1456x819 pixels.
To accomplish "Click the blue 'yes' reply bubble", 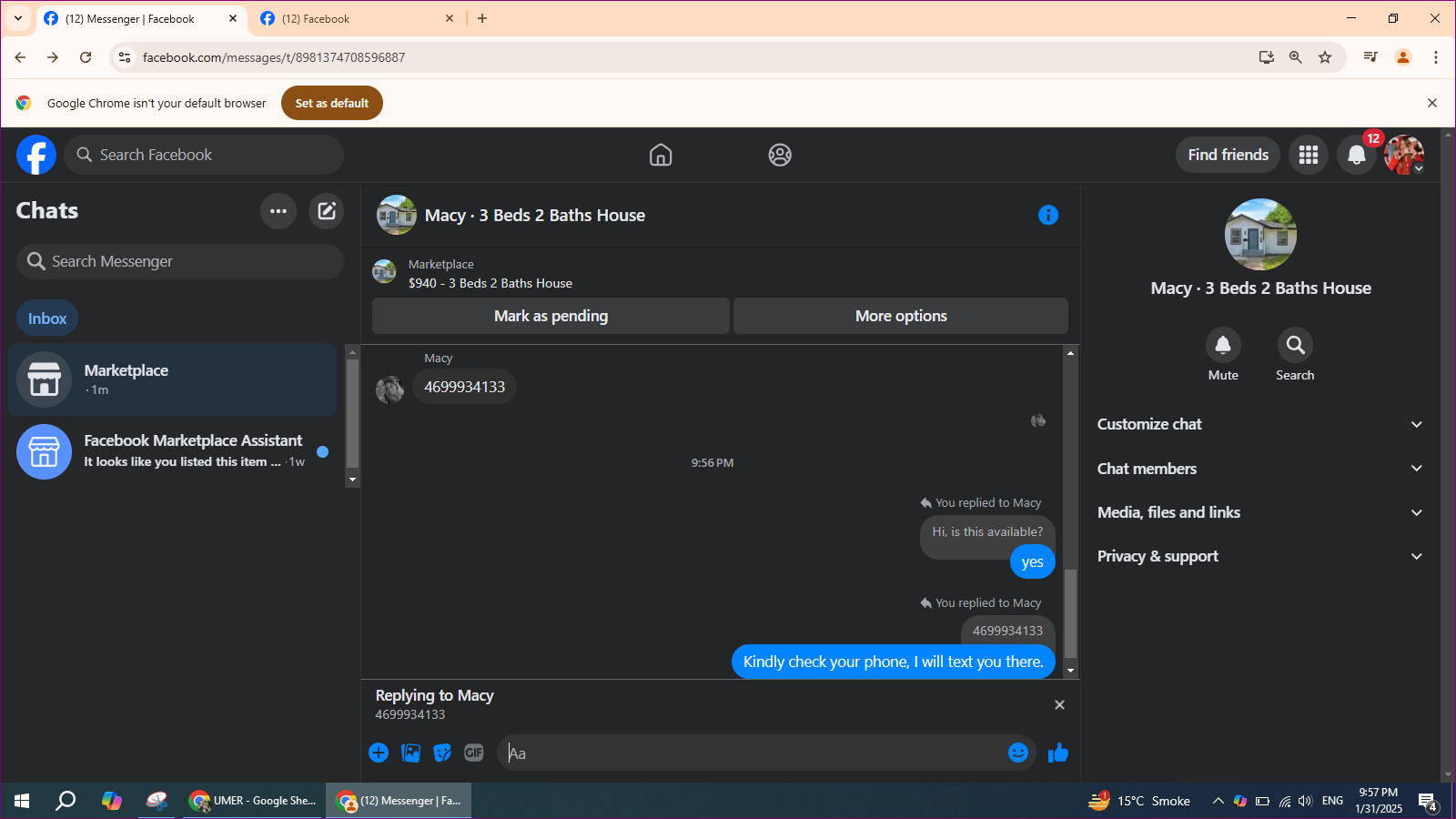I will click(x=1032, y=561).
